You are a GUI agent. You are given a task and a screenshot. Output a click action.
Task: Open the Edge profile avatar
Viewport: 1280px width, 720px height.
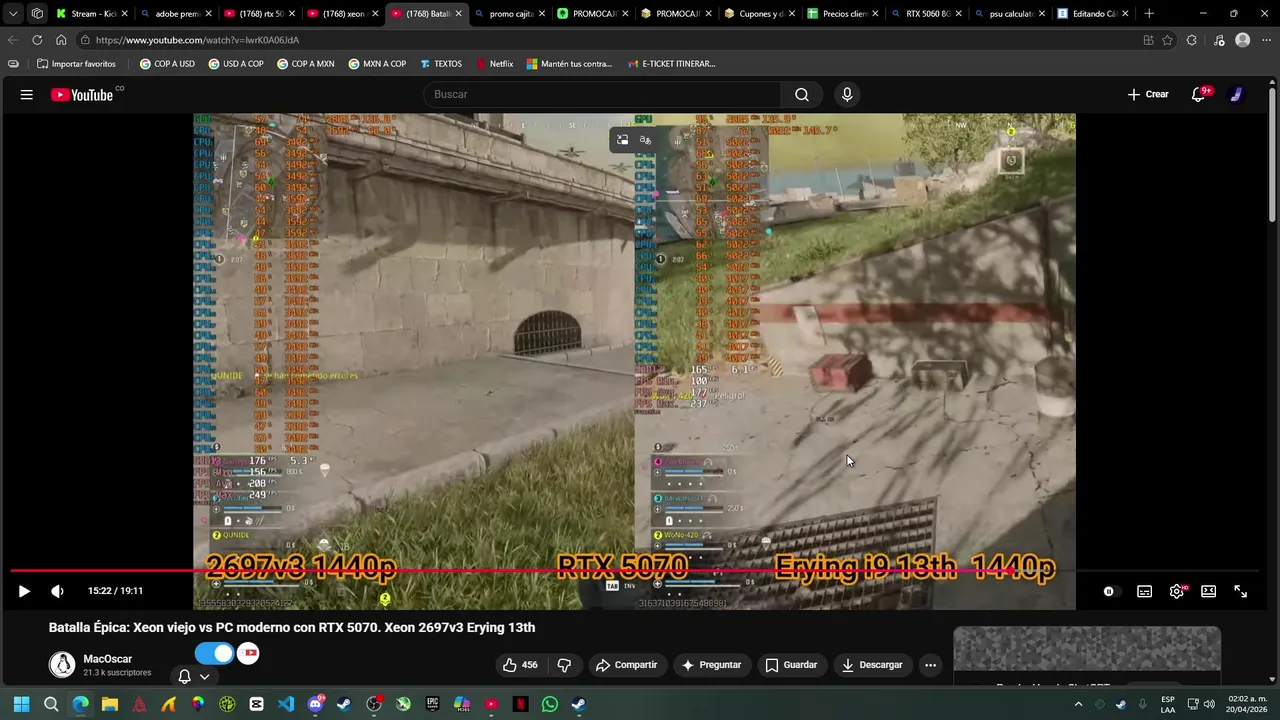coord(1242,40)
